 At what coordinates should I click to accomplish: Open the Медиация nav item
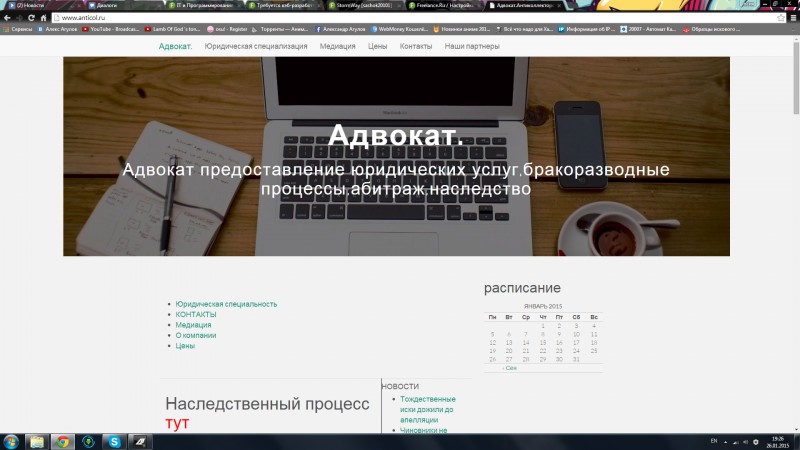pos(337,46)
